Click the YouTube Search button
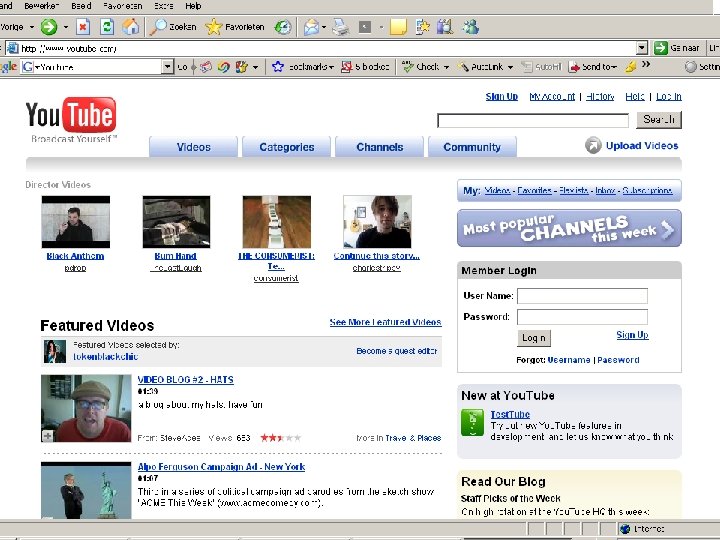 (659, 120)
